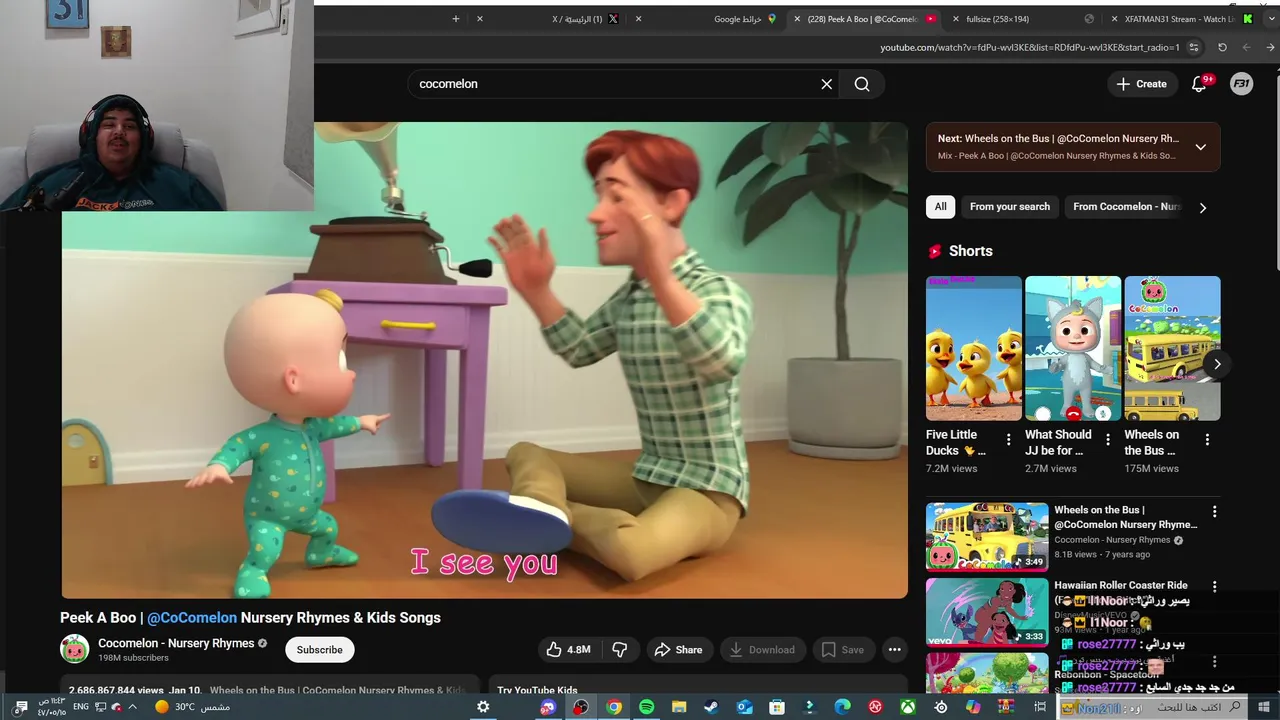Click the search magnifier button

[x=862, y=84]
